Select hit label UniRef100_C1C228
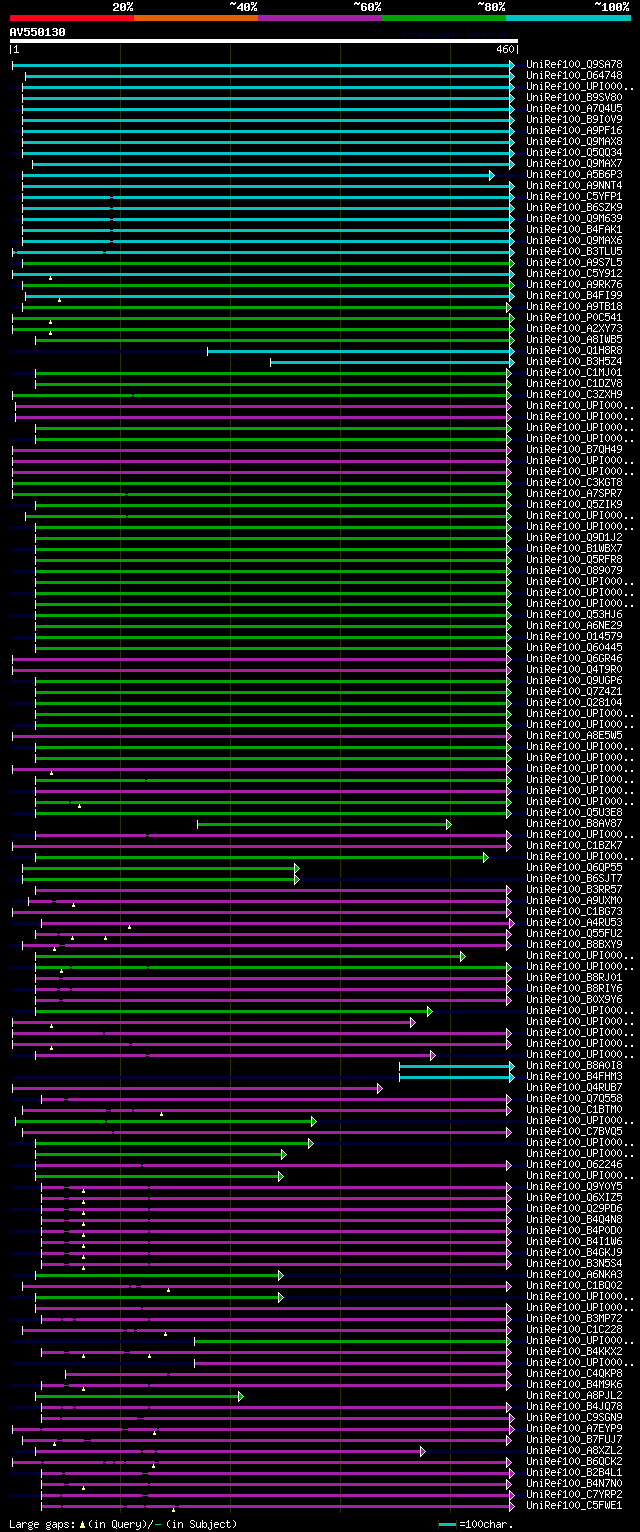This screenshot has width=640, height=1532. (x=574, y=1329)
